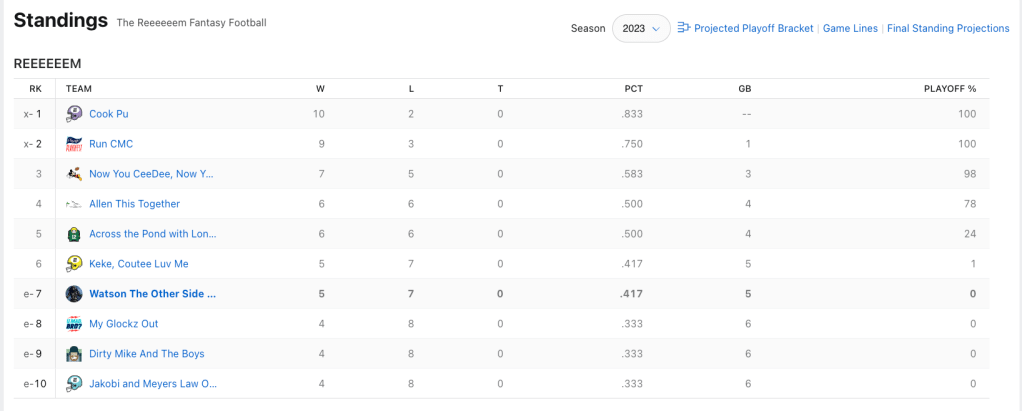The image size is (1022, 411).
Task: Open Projected Playoff Bracket link
Action: pos(753,29)
